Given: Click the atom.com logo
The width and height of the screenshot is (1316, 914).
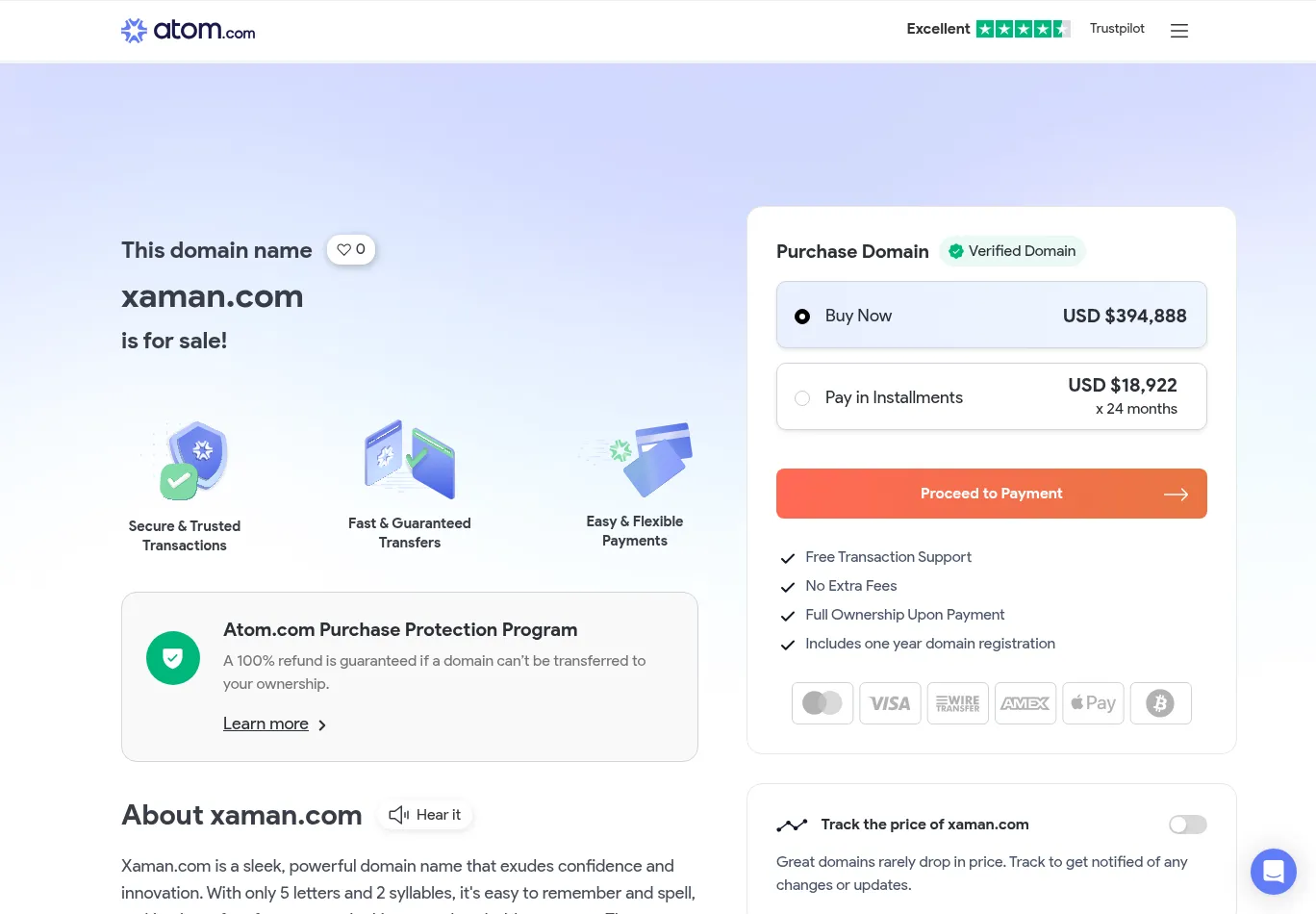Looking at the screenshot, I should tap(189, 31).
